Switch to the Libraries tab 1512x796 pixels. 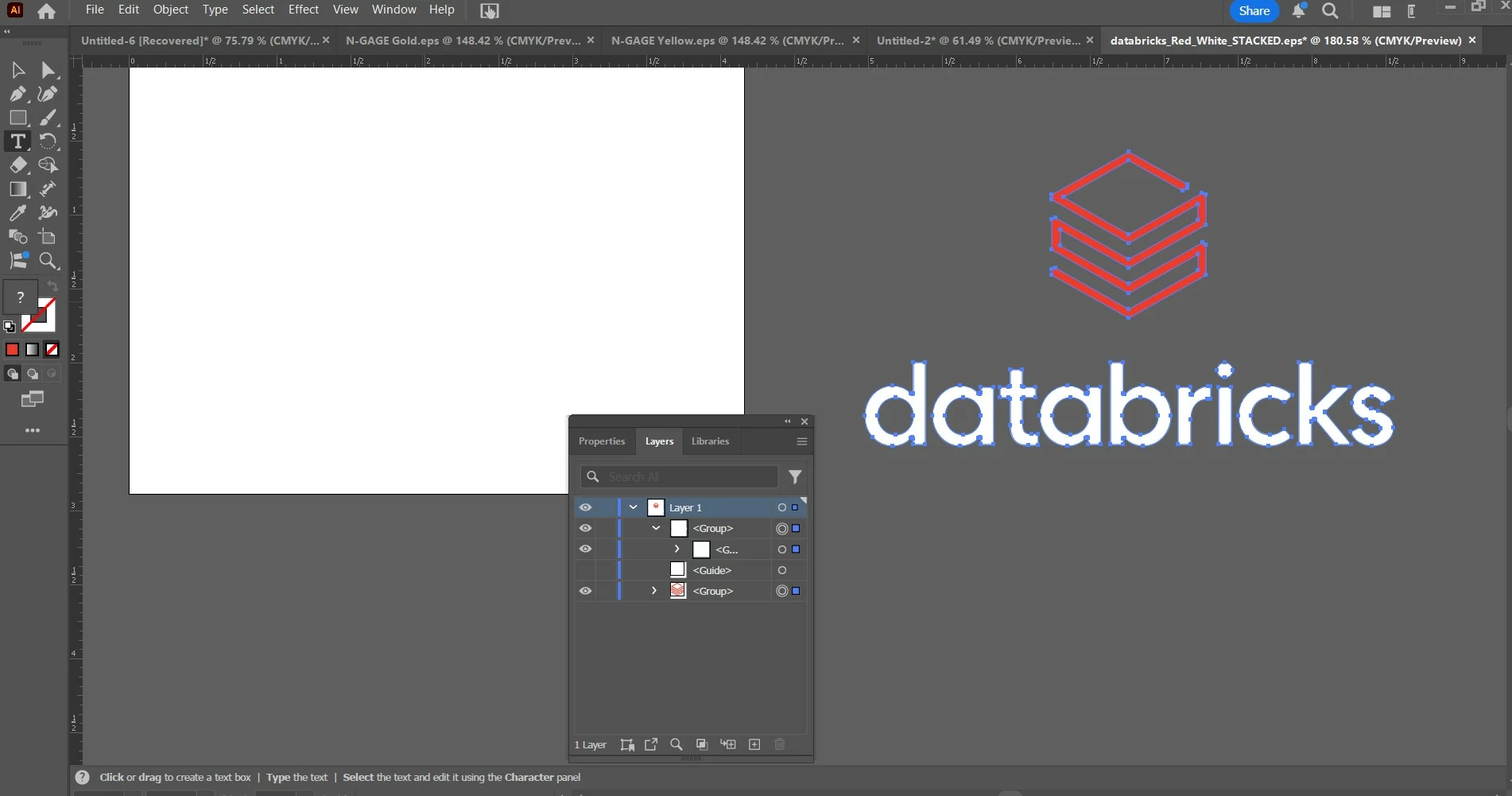[x=710, y=441]
